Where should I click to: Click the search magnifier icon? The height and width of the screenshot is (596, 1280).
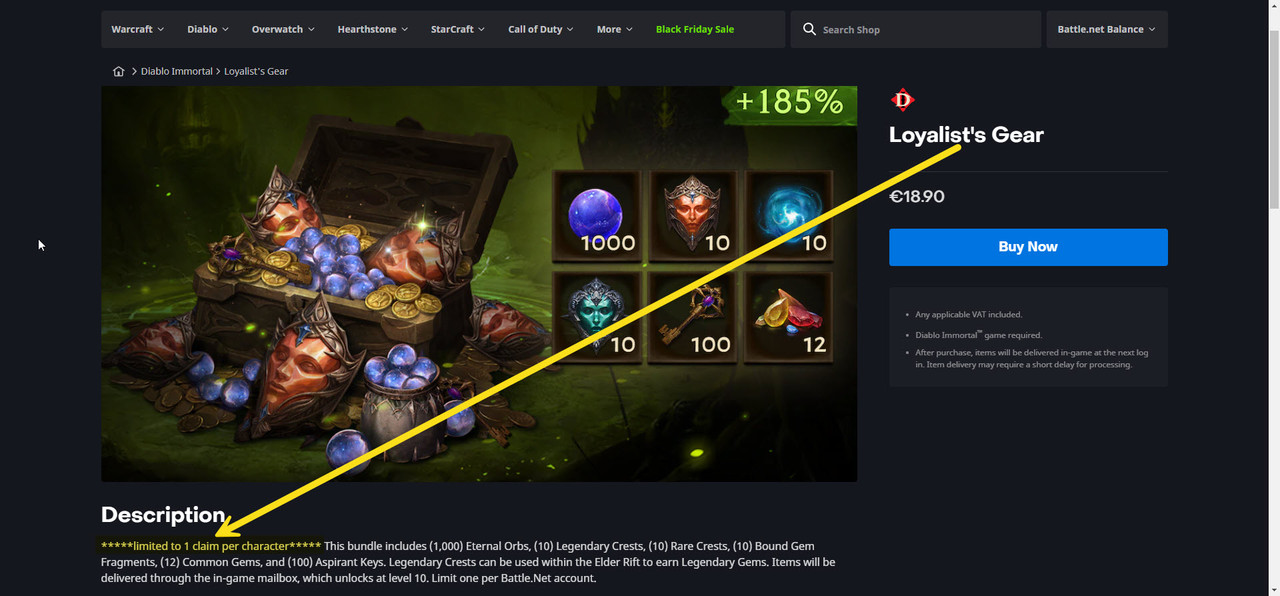tap(809, 29)
